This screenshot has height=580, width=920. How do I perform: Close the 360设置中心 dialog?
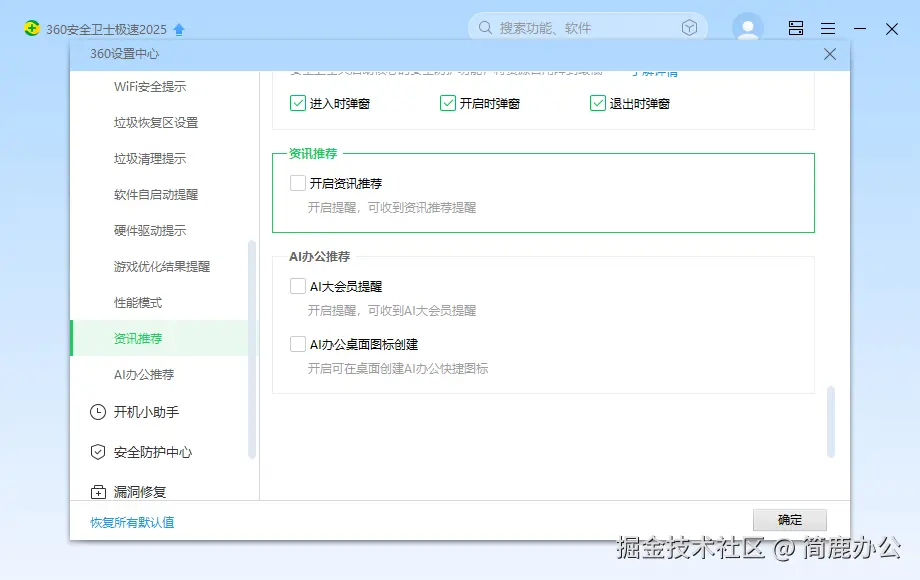(x=830, y=54)
